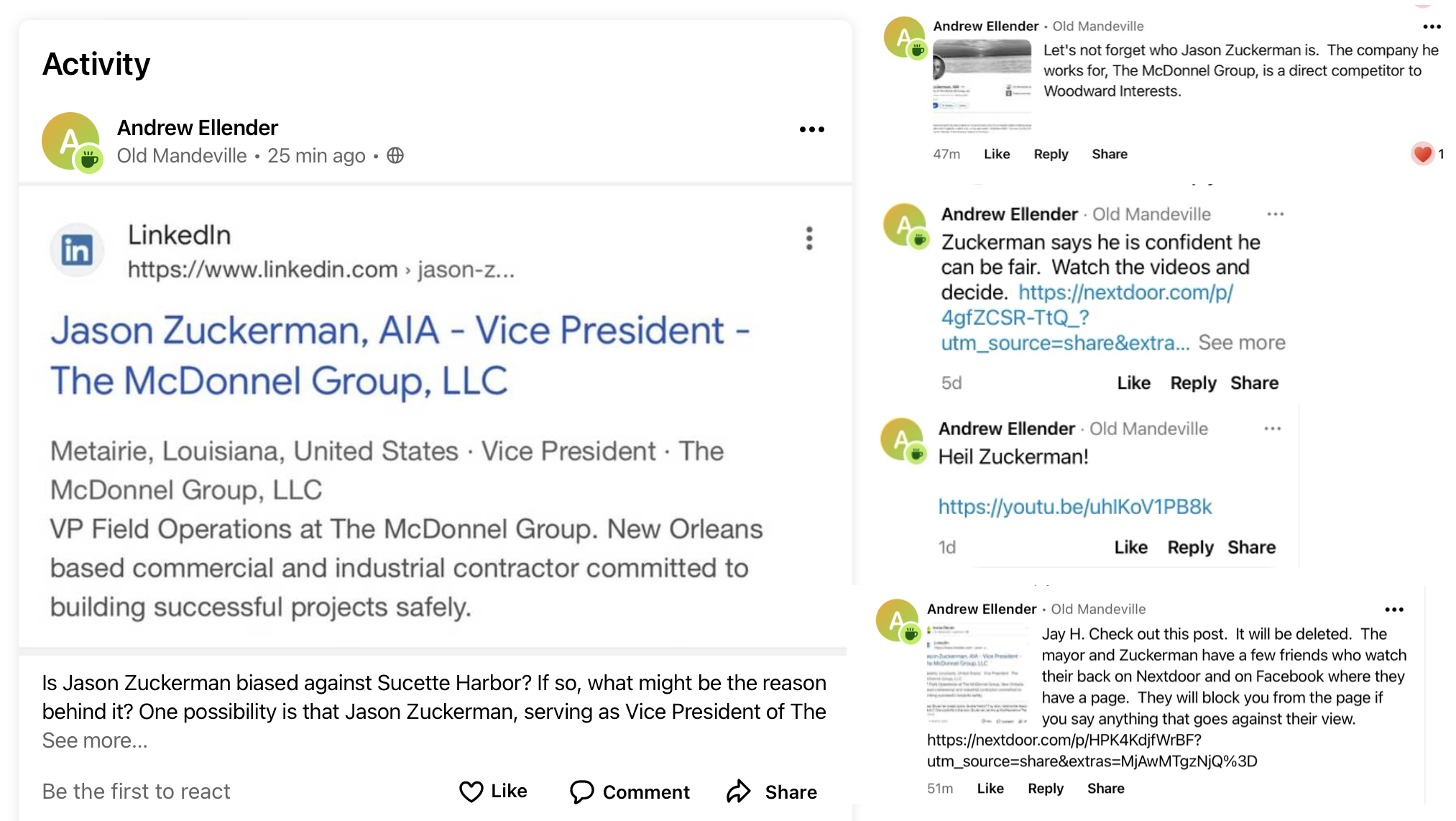Open the overflow menu on the main post
The image size is (1456, 821).
[x=811, y=128]
